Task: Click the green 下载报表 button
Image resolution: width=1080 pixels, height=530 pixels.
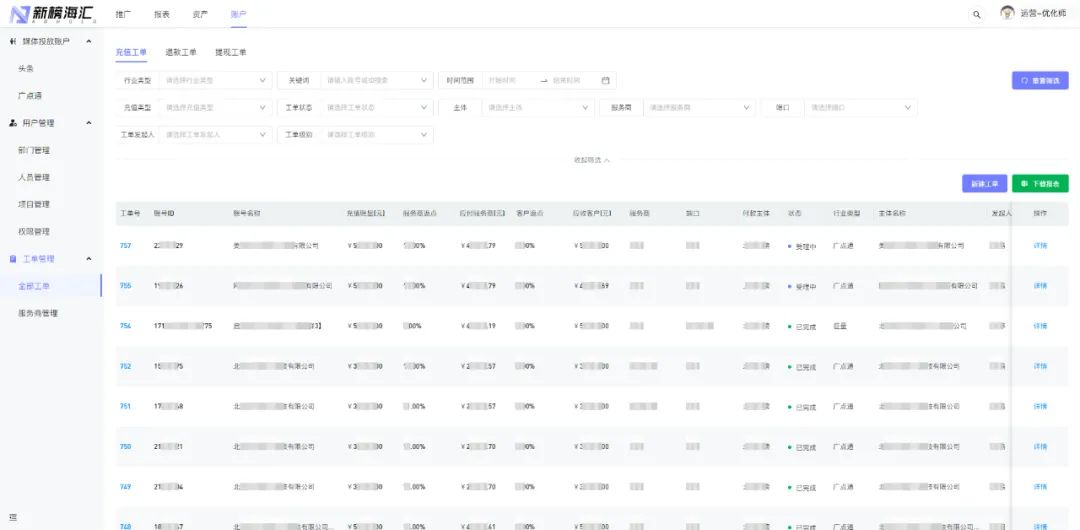Action: (1040, 184)
